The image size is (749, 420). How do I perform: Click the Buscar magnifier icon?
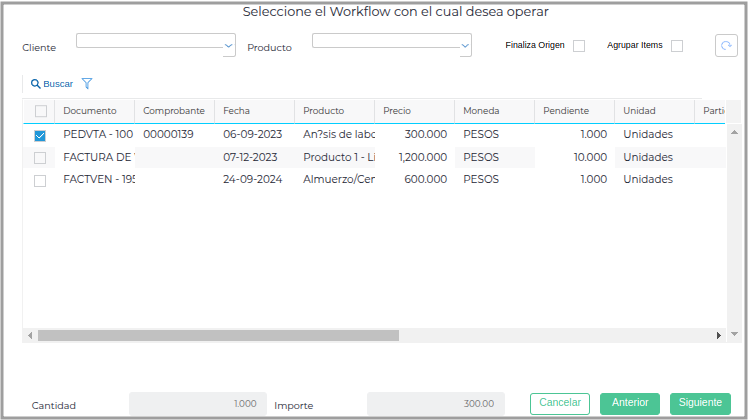(36, 85)
